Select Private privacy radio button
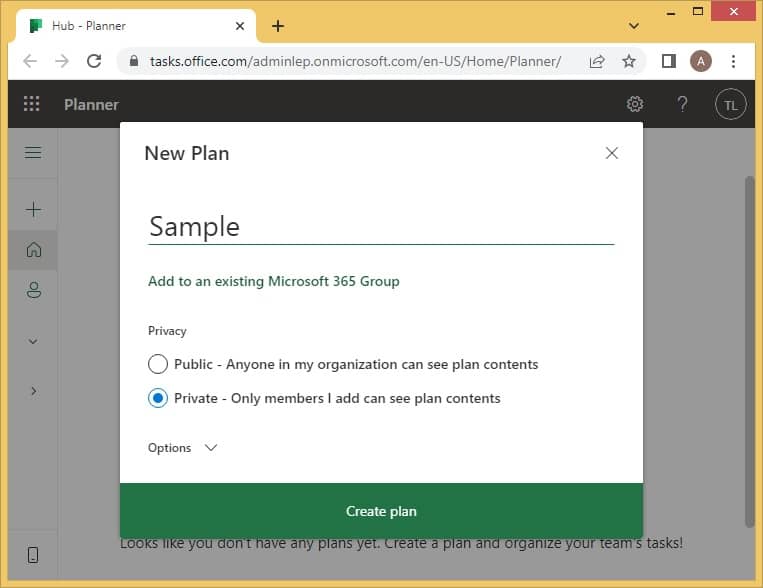763x588 pixels. point(158,398)
